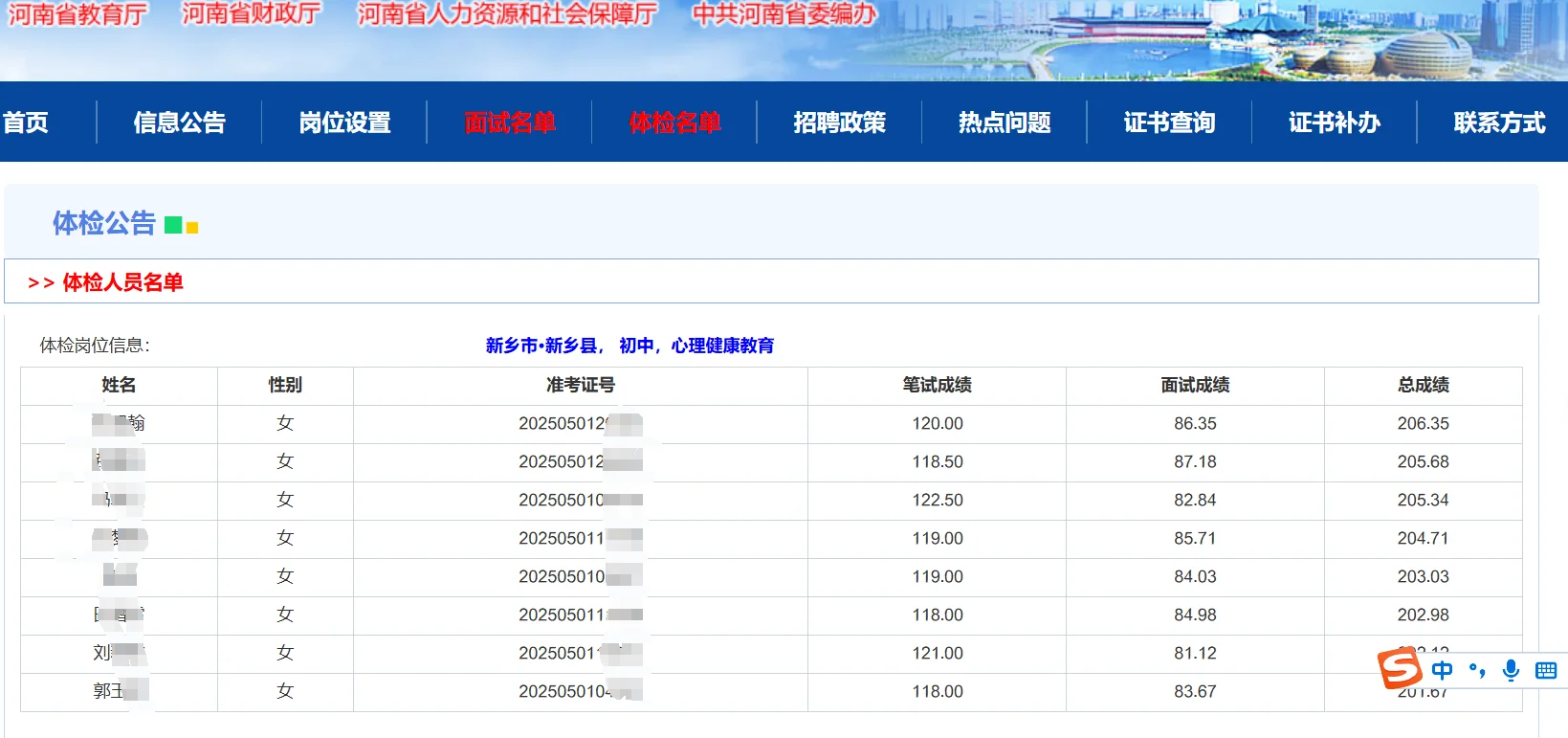Click the 河南省教育厅 header link

pos(77,14)
